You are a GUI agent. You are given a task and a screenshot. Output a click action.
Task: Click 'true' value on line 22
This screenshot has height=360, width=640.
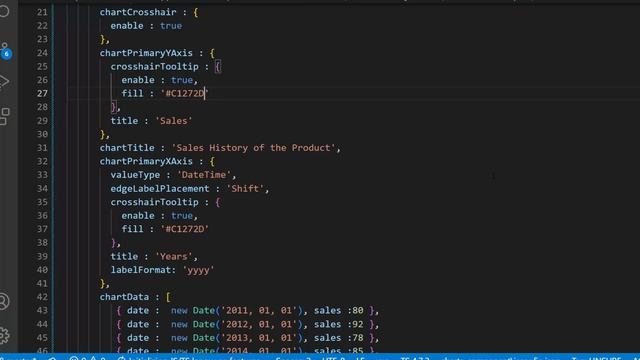(171, 26)
